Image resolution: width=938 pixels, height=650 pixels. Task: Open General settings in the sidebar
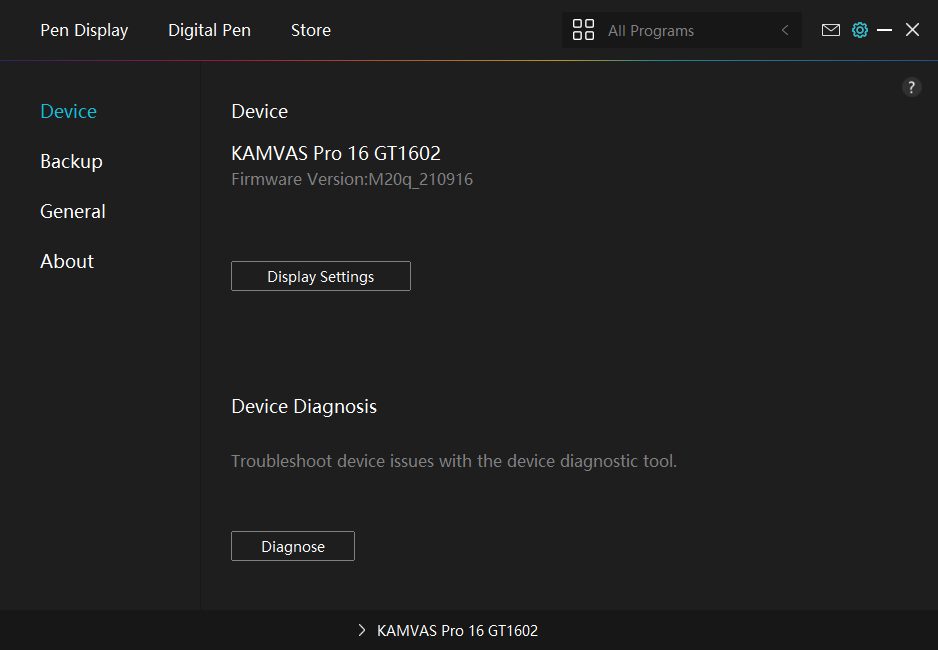tap(72, 211)
